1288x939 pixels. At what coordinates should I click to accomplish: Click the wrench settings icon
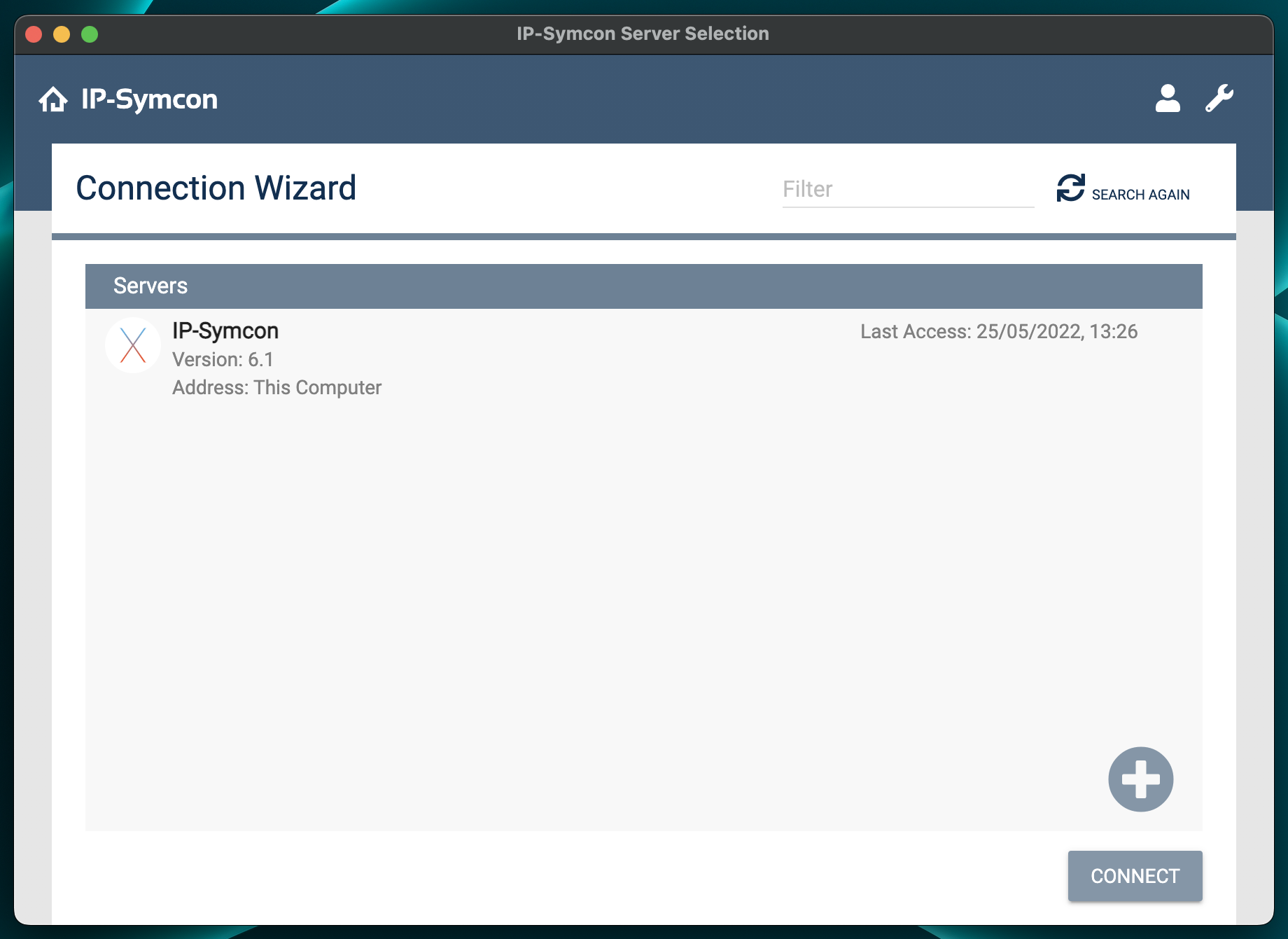click(x=1219, y=99)
